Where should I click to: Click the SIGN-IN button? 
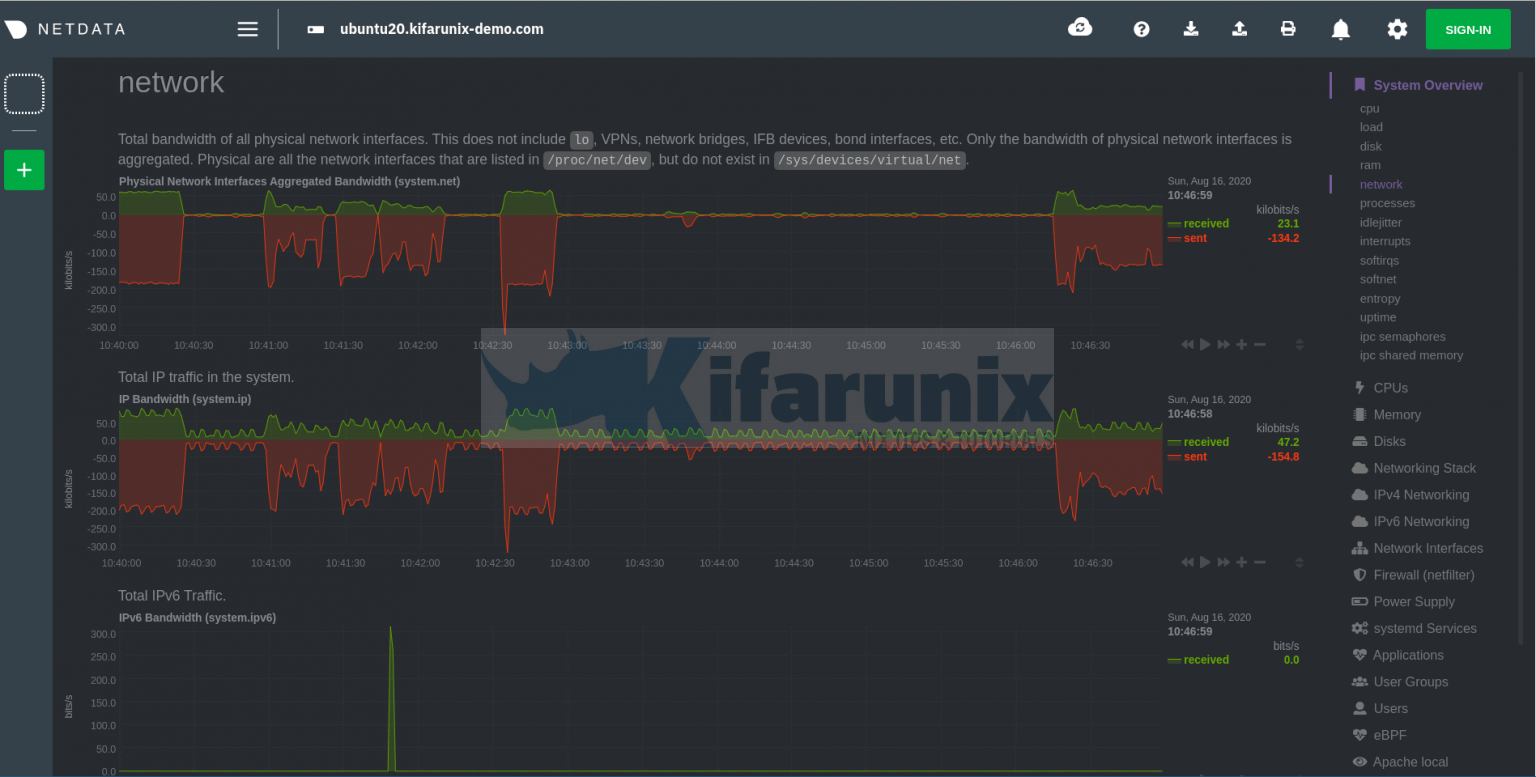coord(1468,29)
